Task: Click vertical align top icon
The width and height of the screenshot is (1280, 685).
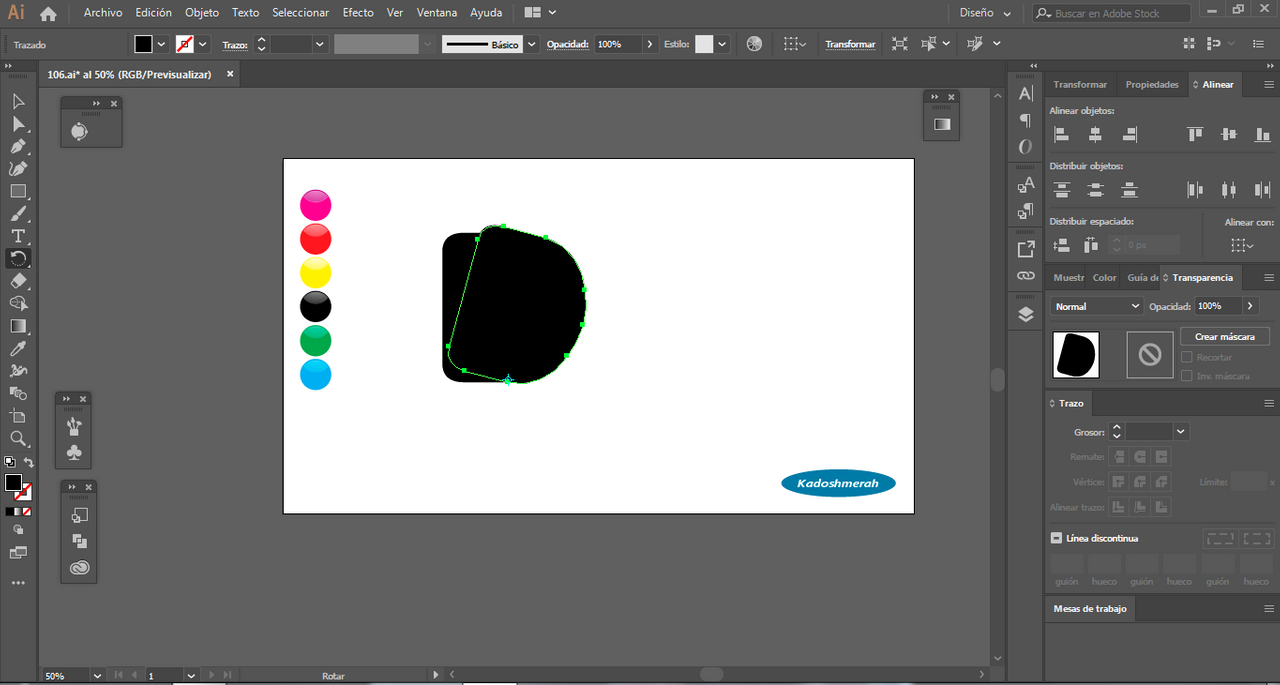Action: pos(1195,134)
